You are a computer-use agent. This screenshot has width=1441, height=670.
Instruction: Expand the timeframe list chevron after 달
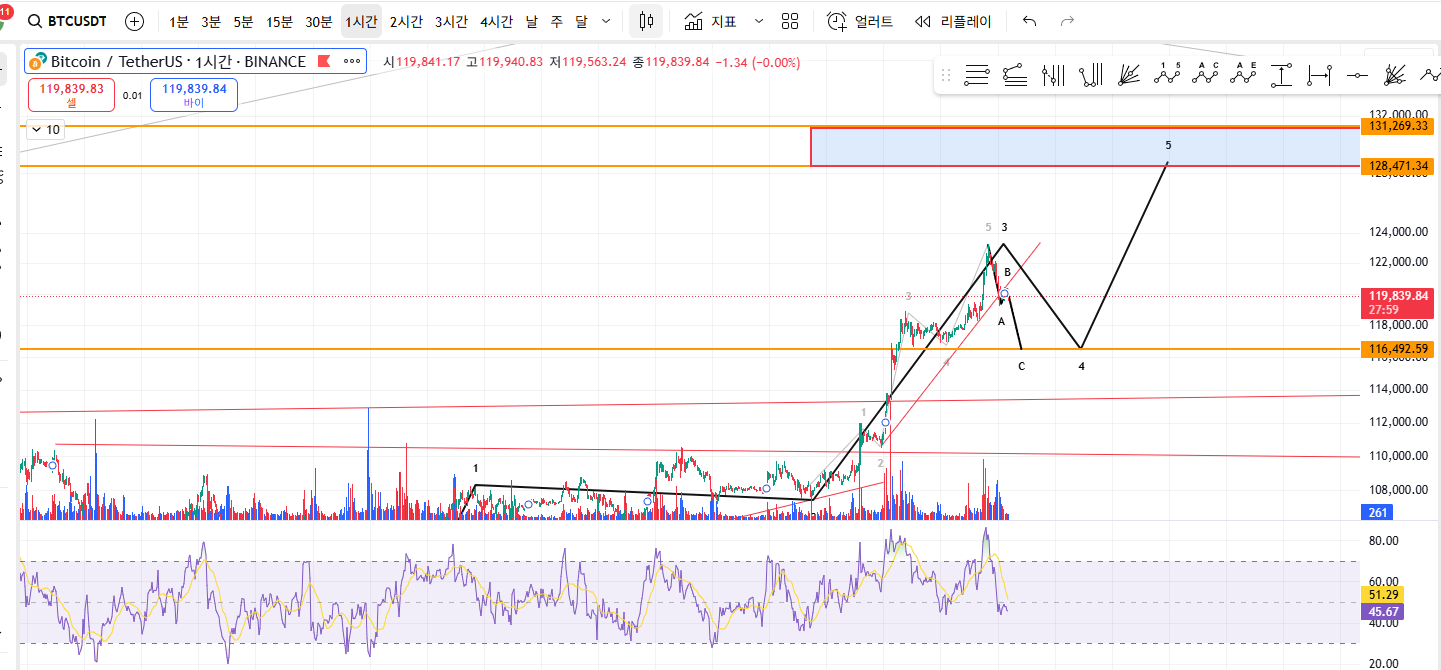(x=605, y=21)
